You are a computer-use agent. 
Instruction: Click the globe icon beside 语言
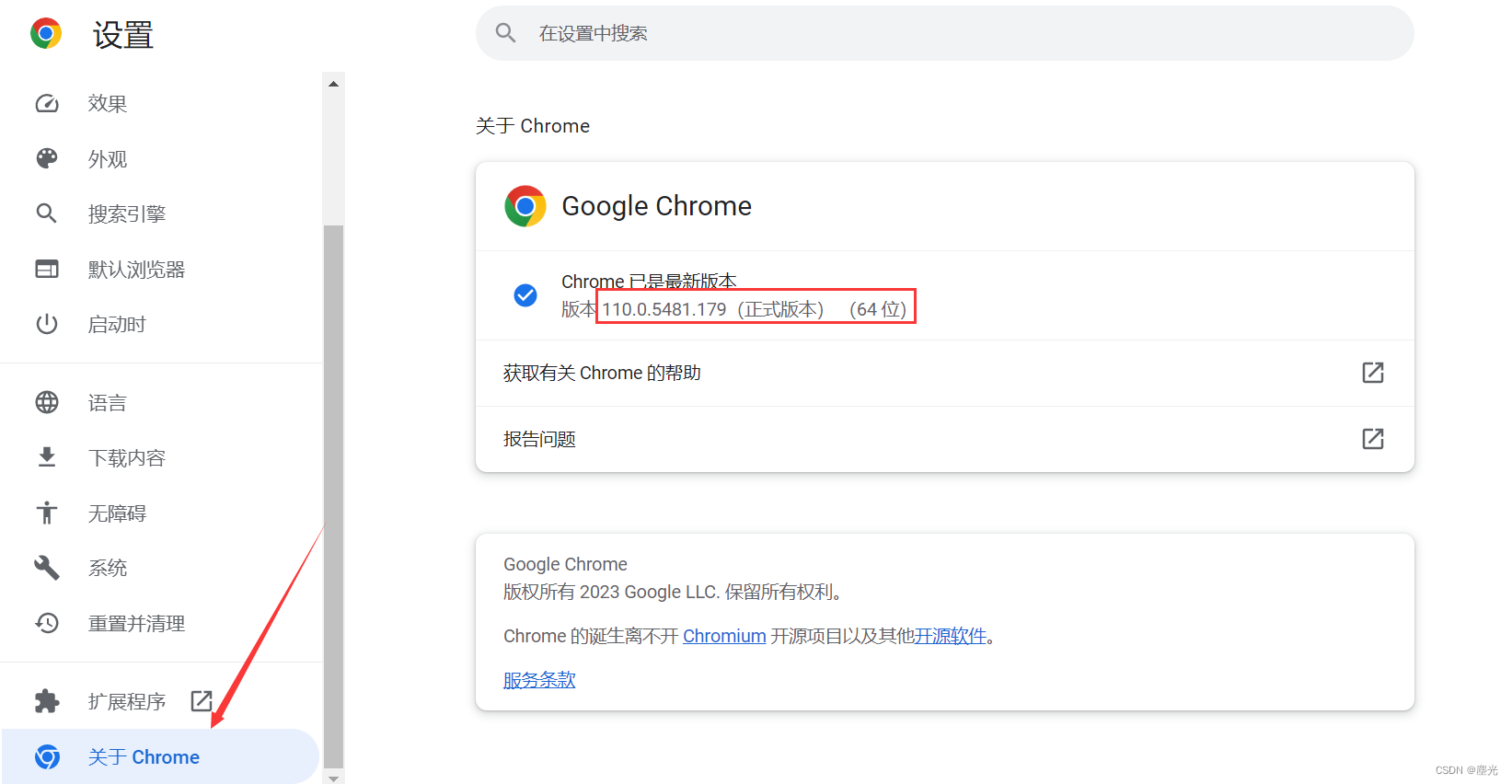pyautogui.click(x=47, y=402)
